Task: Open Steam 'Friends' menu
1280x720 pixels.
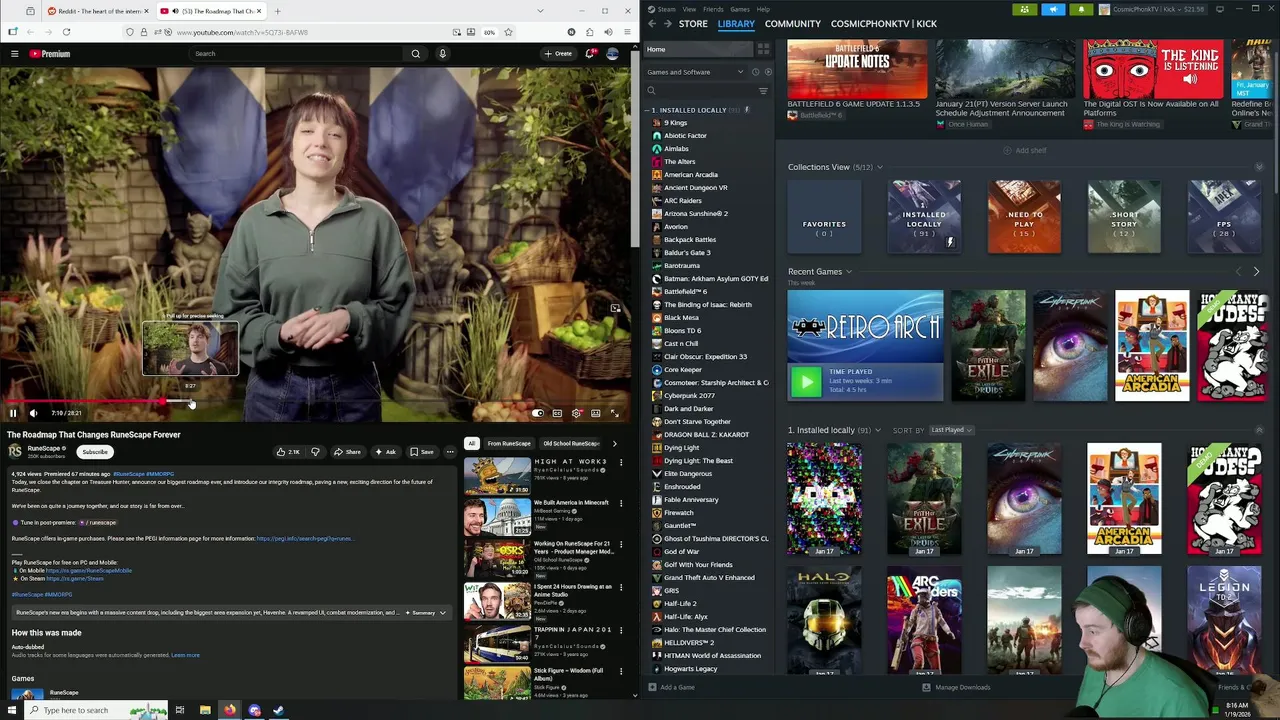Action: [x=713, y=9]
